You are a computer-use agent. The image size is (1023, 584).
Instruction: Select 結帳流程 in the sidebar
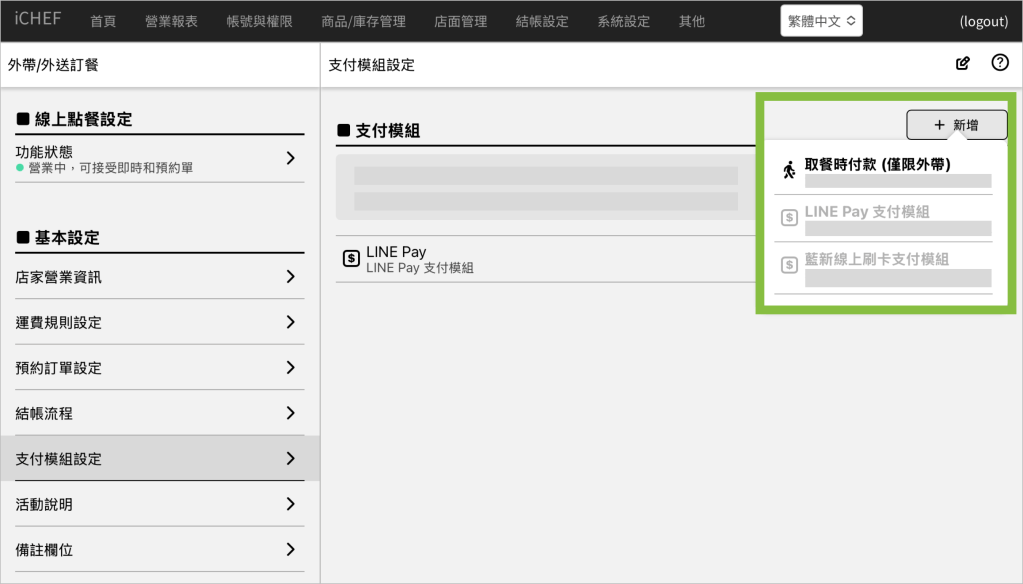coord(160,413)
